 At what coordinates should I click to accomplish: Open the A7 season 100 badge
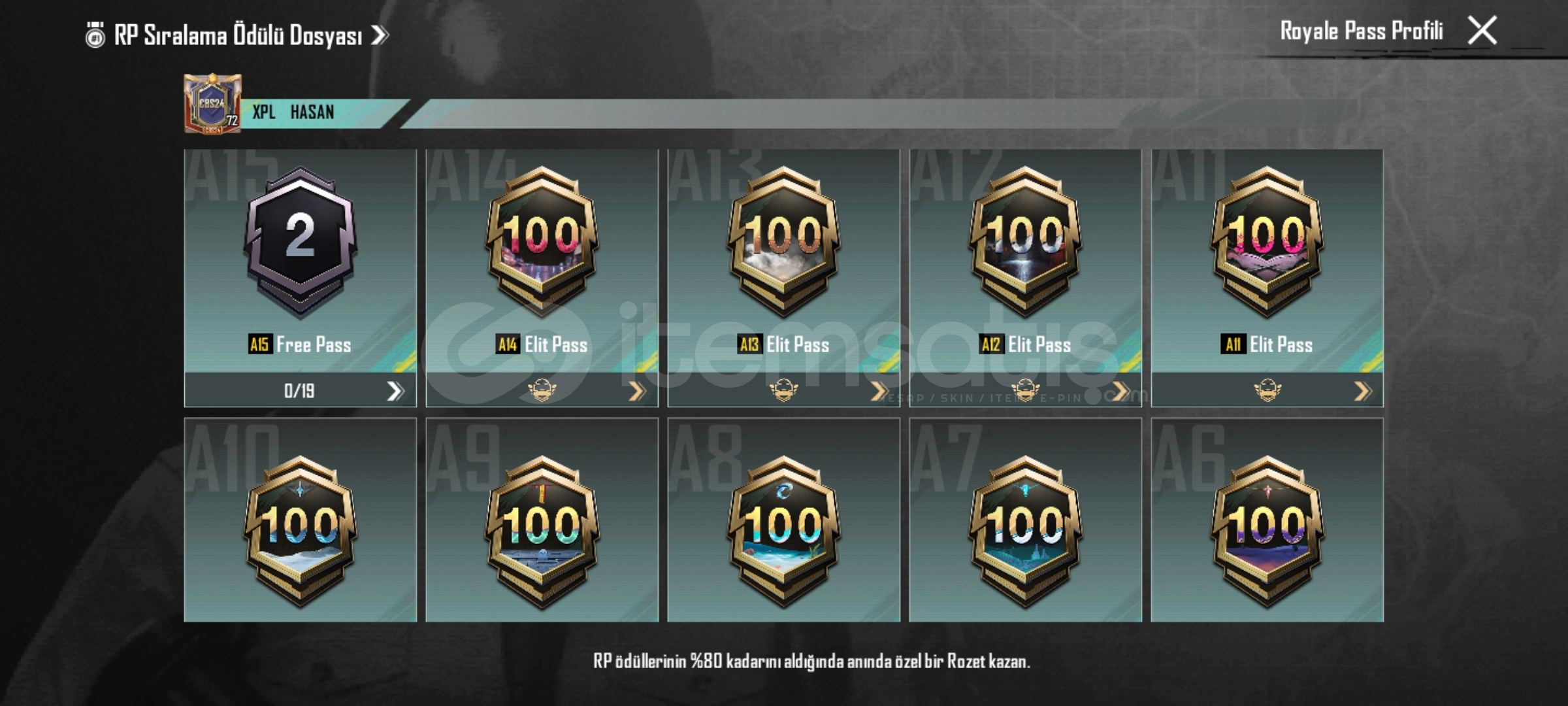1025,532
